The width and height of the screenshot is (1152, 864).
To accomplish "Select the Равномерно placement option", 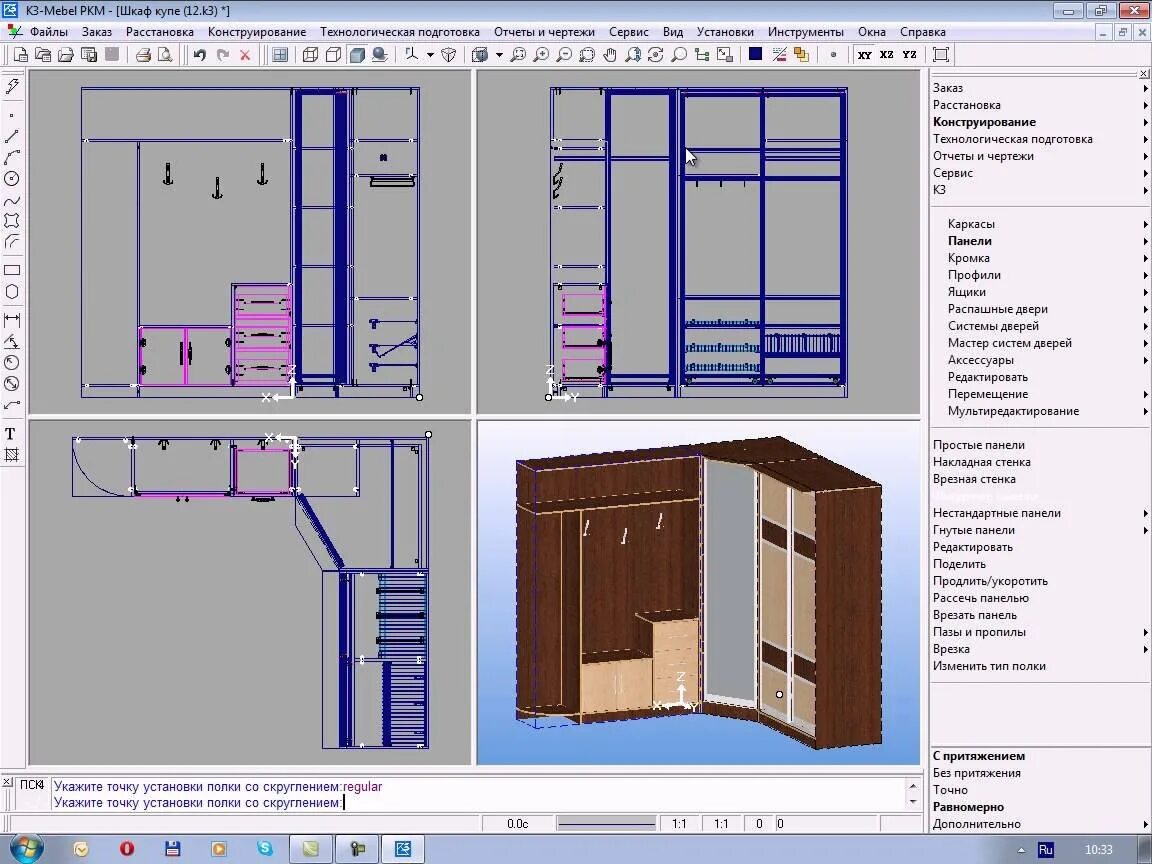I will 968,807.
